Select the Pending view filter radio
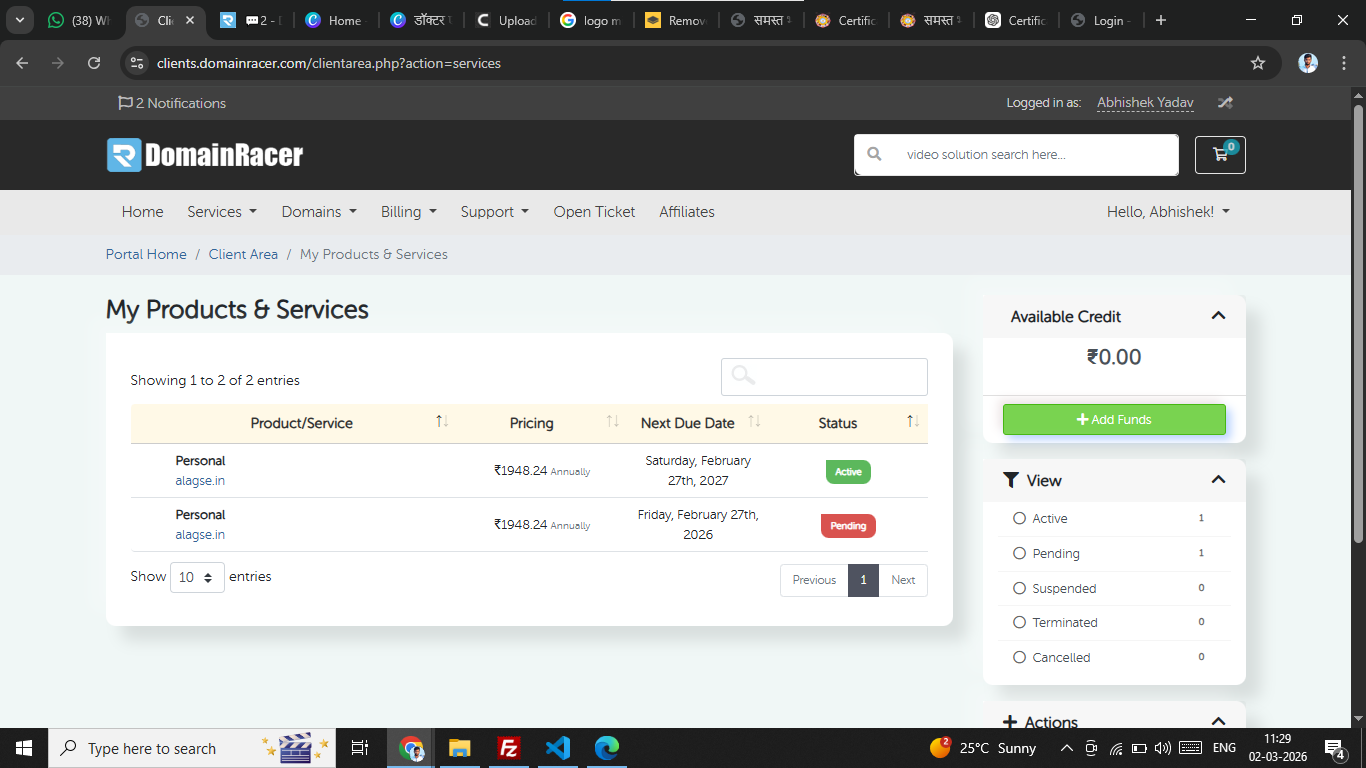 (1020, 553)
